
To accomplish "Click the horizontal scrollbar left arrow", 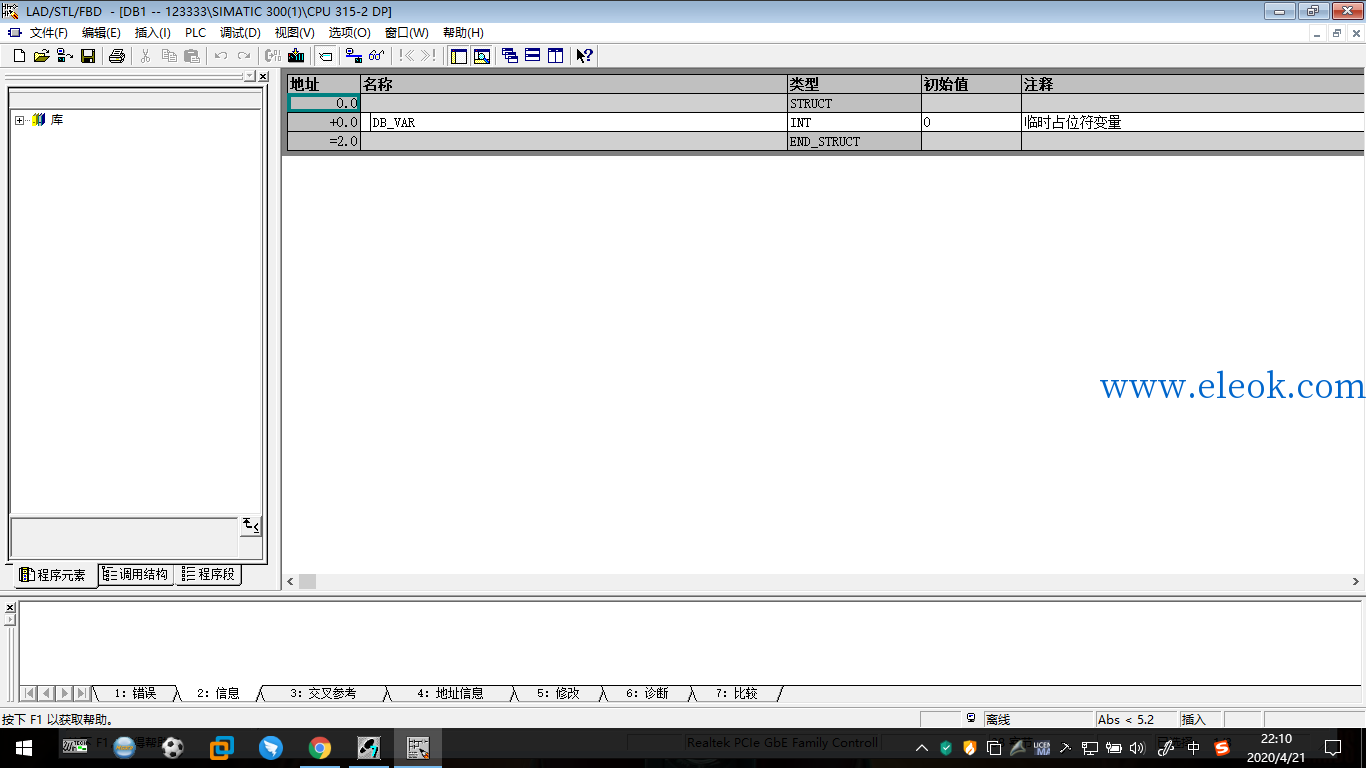I will click(x=291, y=581).
